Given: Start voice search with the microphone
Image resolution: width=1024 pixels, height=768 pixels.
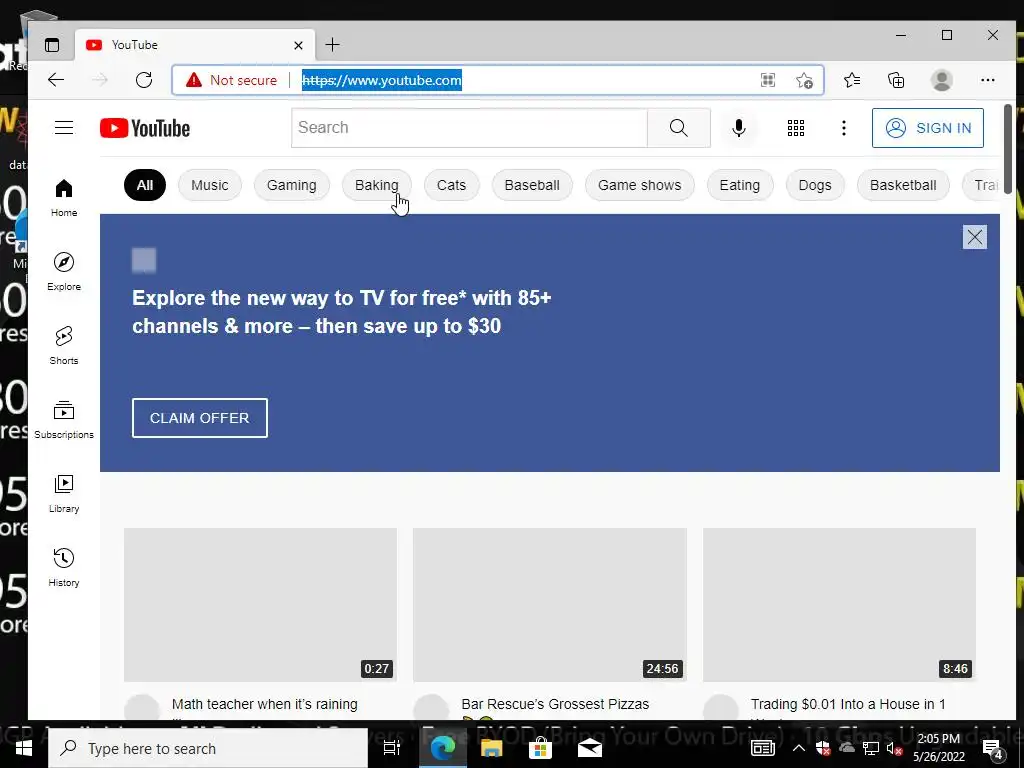Looking at the screenshot, I should coord(739,128).
